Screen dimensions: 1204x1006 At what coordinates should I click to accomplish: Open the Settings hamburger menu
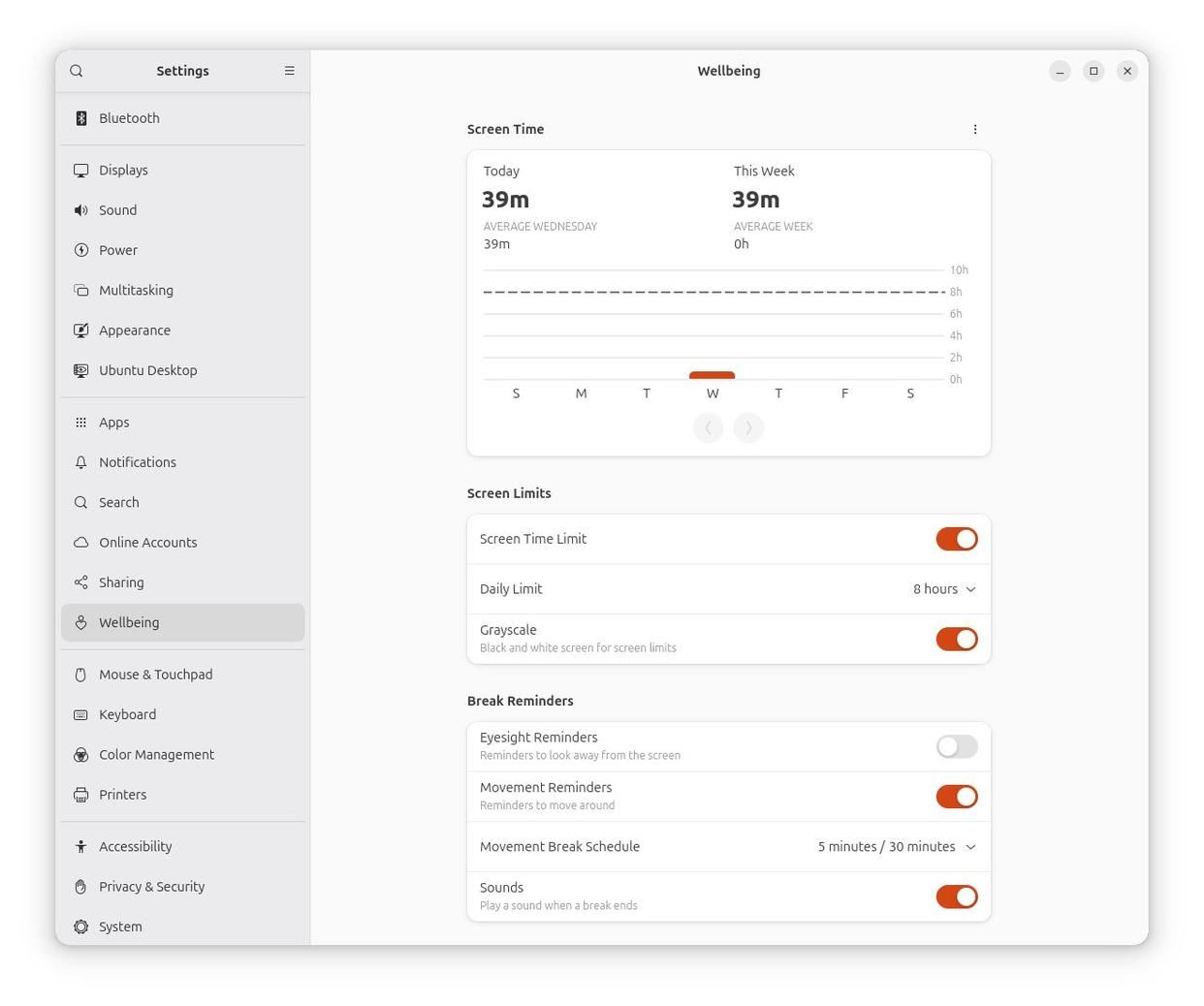click(289, 71)
